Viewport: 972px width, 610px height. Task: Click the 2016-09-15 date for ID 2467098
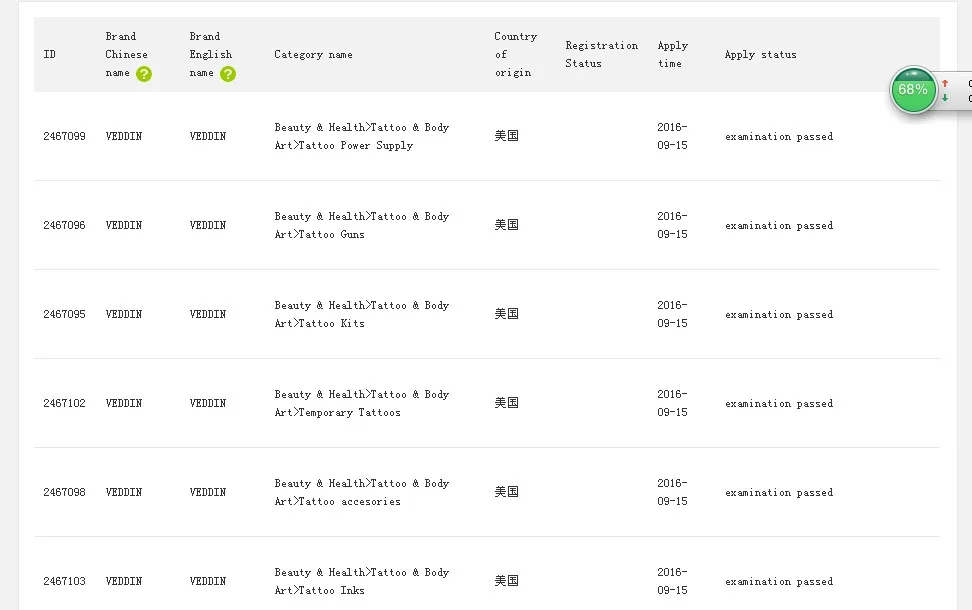672,492
